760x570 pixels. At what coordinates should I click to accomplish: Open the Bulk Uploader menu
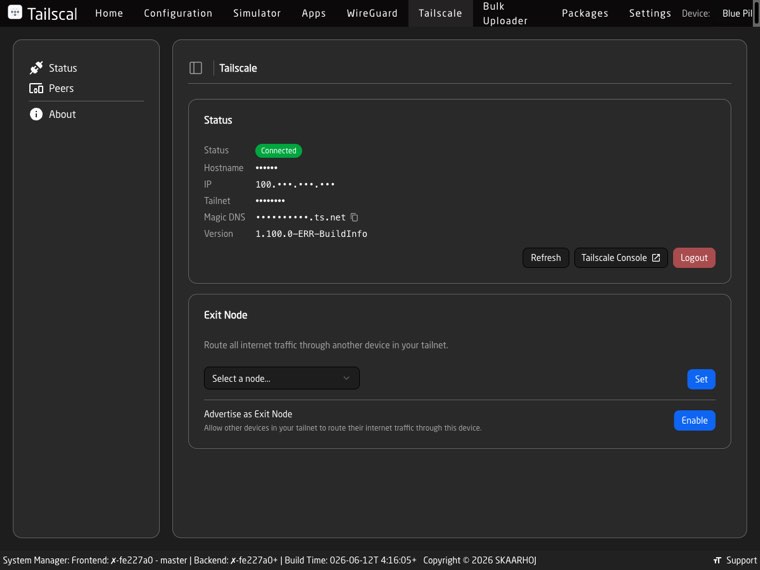tap(505, 13)
